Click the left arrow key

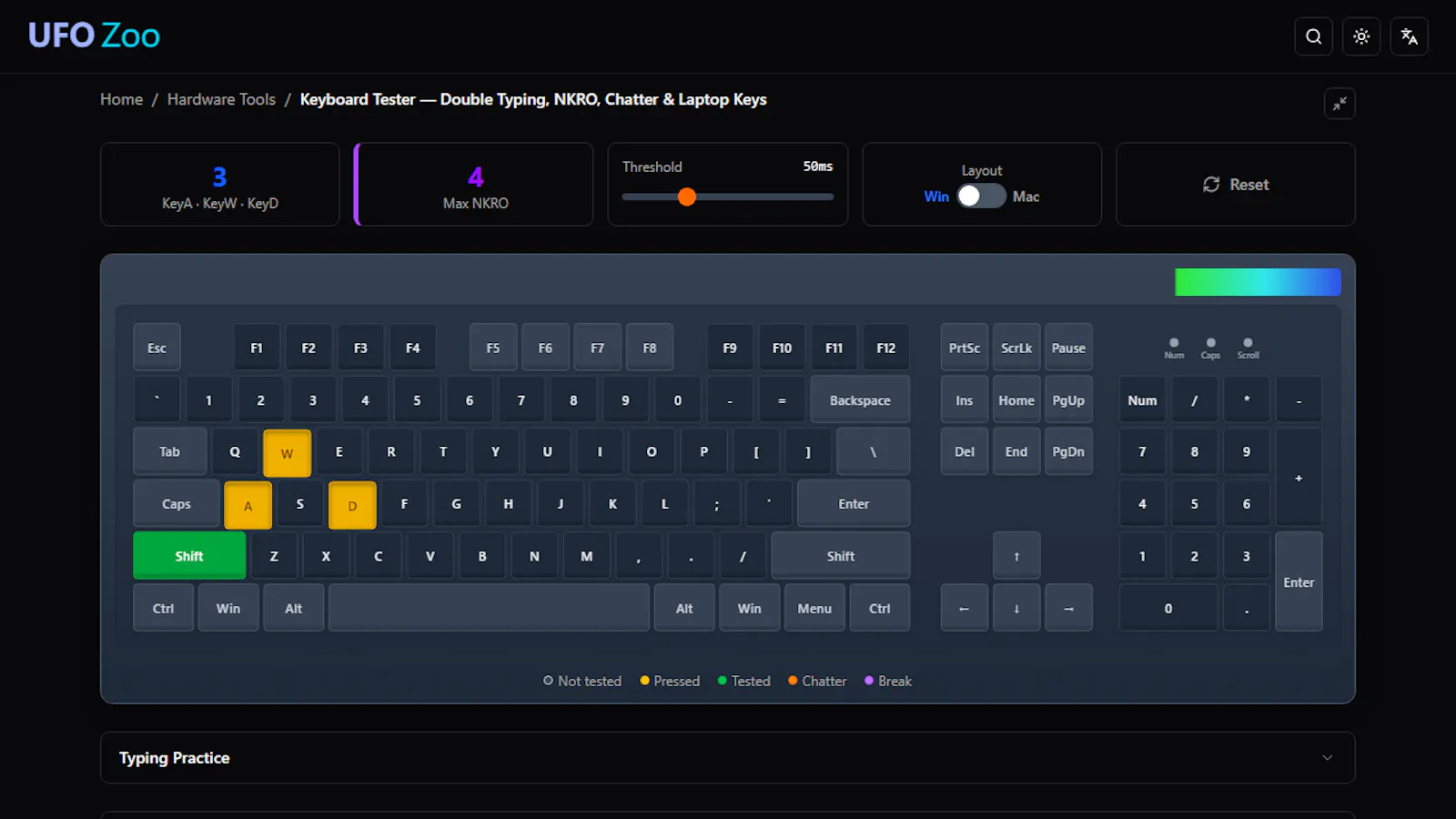click(x=965, y=608)
